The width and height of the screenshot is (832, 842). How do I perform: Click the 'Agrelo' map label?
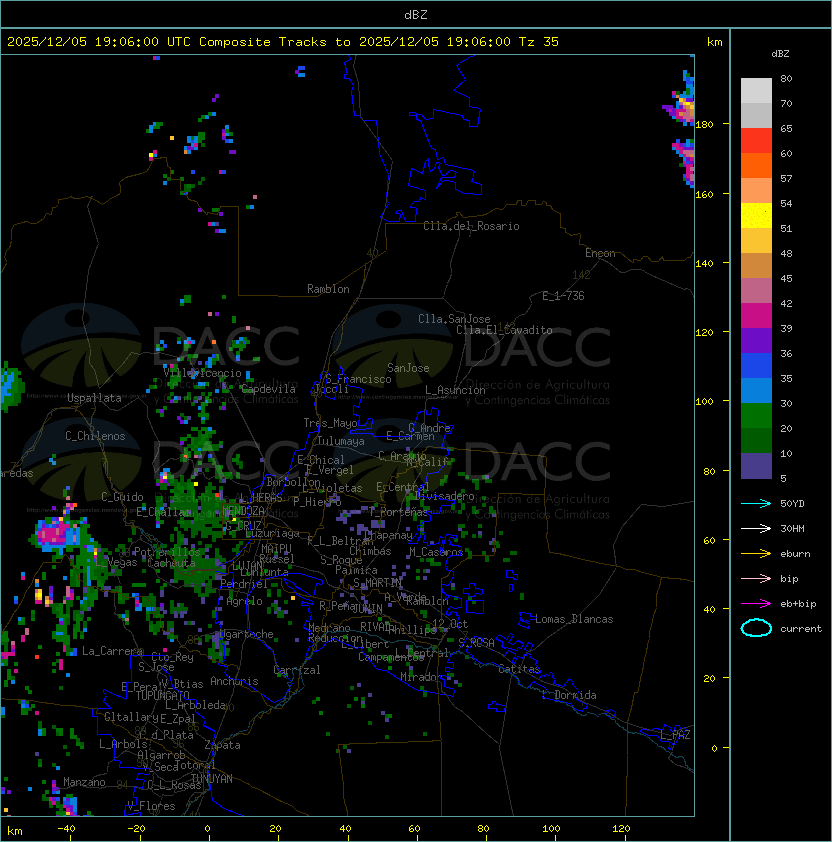tap(244, 601)
